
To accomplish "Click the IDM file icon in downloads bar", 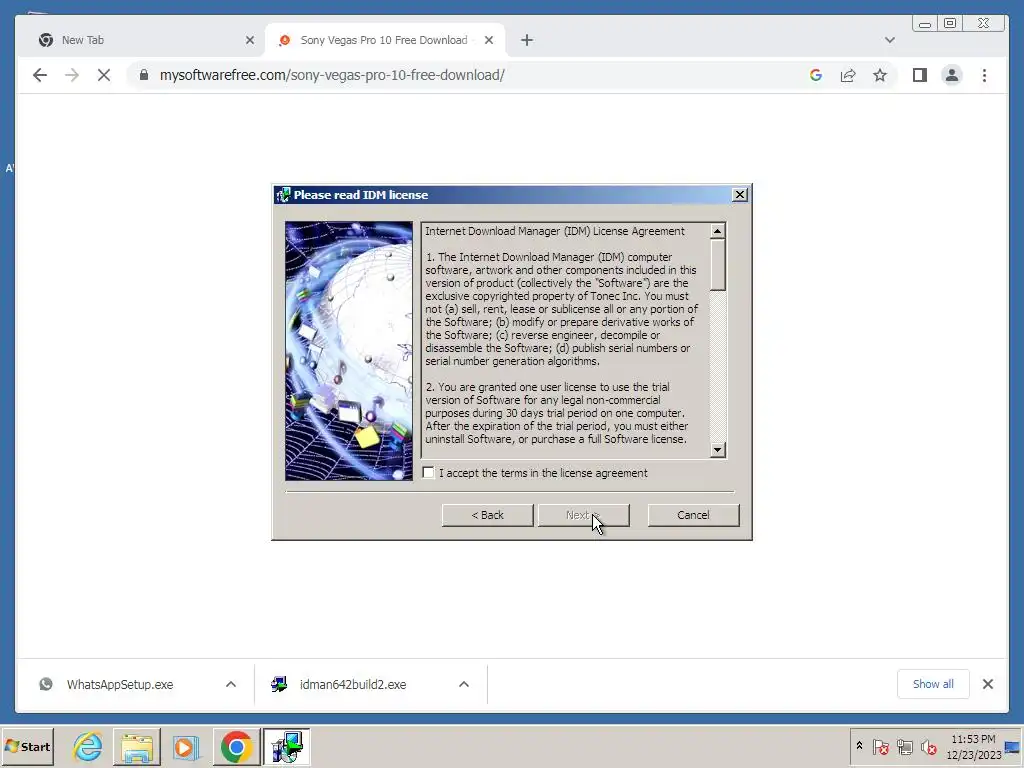I will [x=279, y=684].
